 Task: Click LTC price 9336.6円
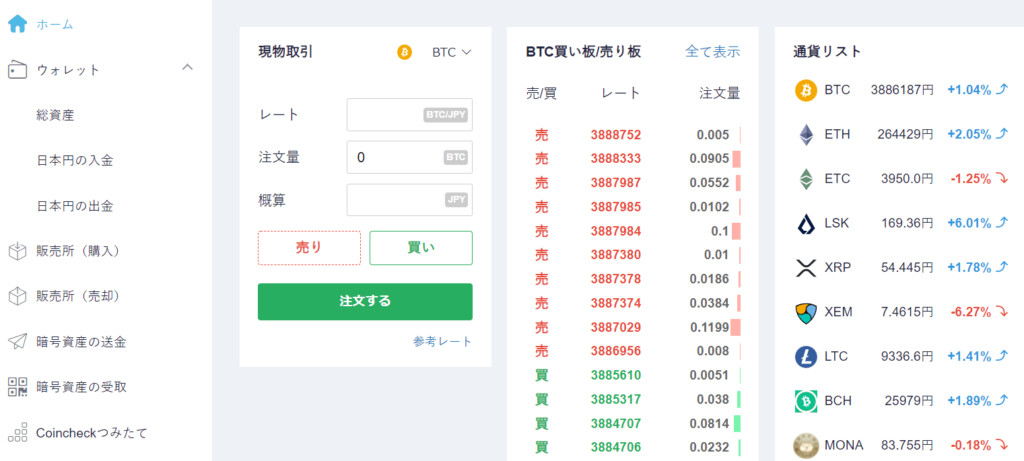[x=906, y=357]
